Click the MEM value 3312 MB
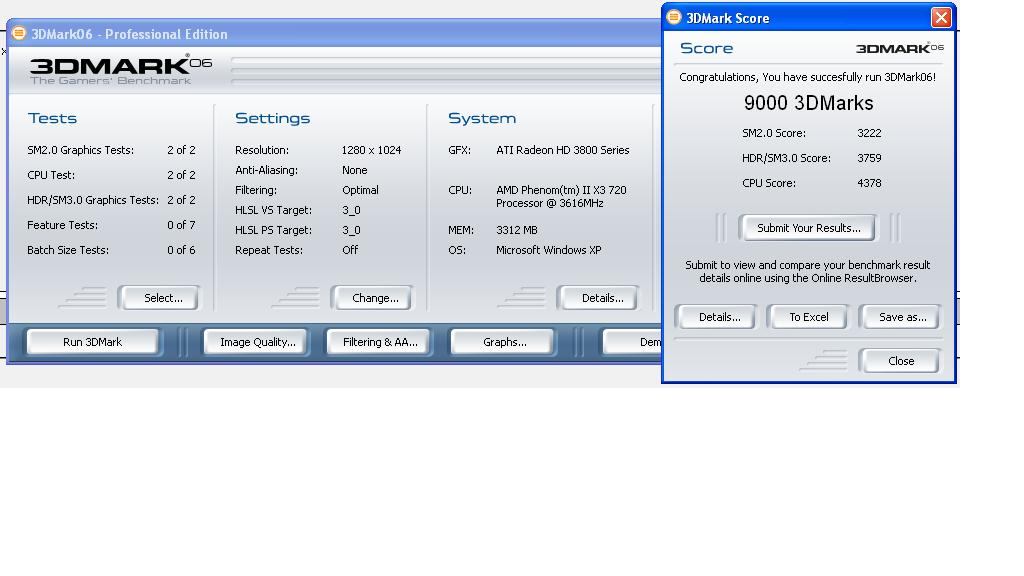This screenshot has width=1024, height=576. [517, 230]
